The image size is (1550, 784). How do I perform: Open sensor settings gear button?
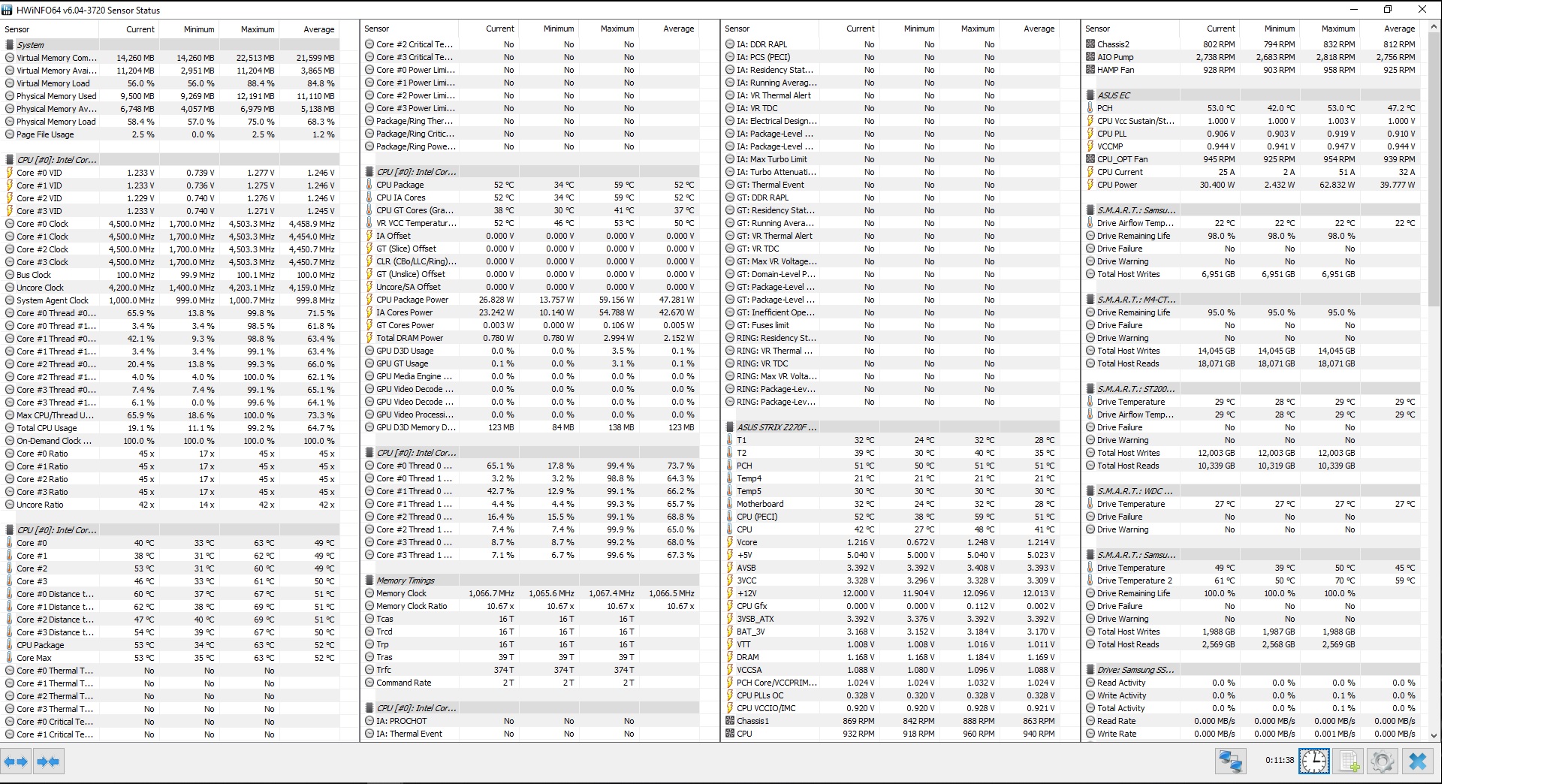[x=1383, y=761]
